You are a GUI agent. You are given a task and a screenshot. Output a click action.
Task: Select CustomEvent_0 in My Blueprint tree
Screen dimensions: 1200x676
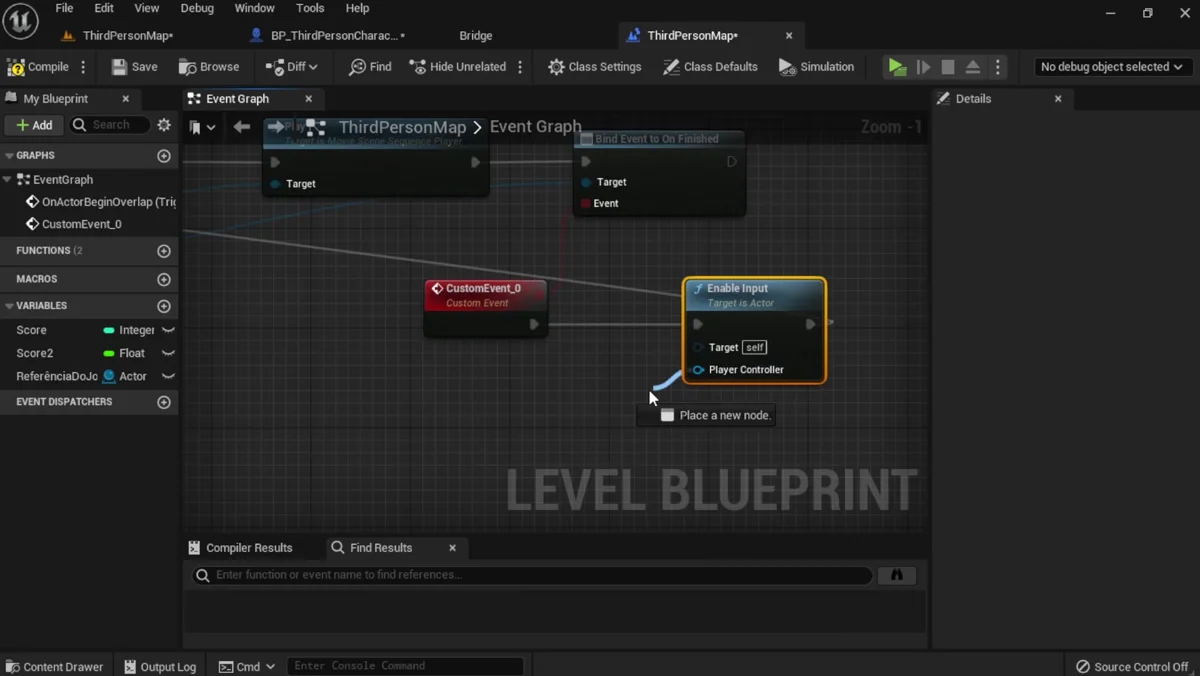[x=73, y=224]
